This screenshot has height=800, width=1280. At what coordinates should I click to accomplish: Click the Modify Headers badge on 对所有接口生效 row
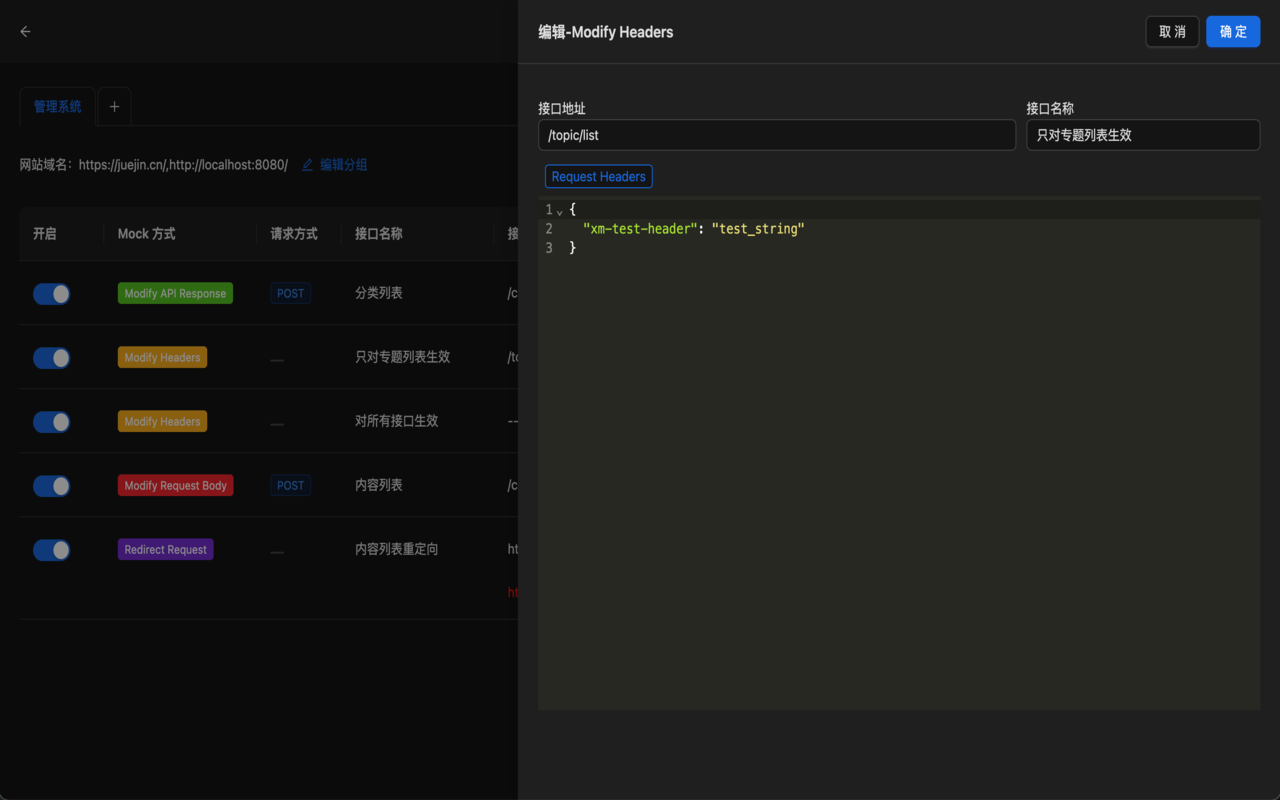click(162, 421)
